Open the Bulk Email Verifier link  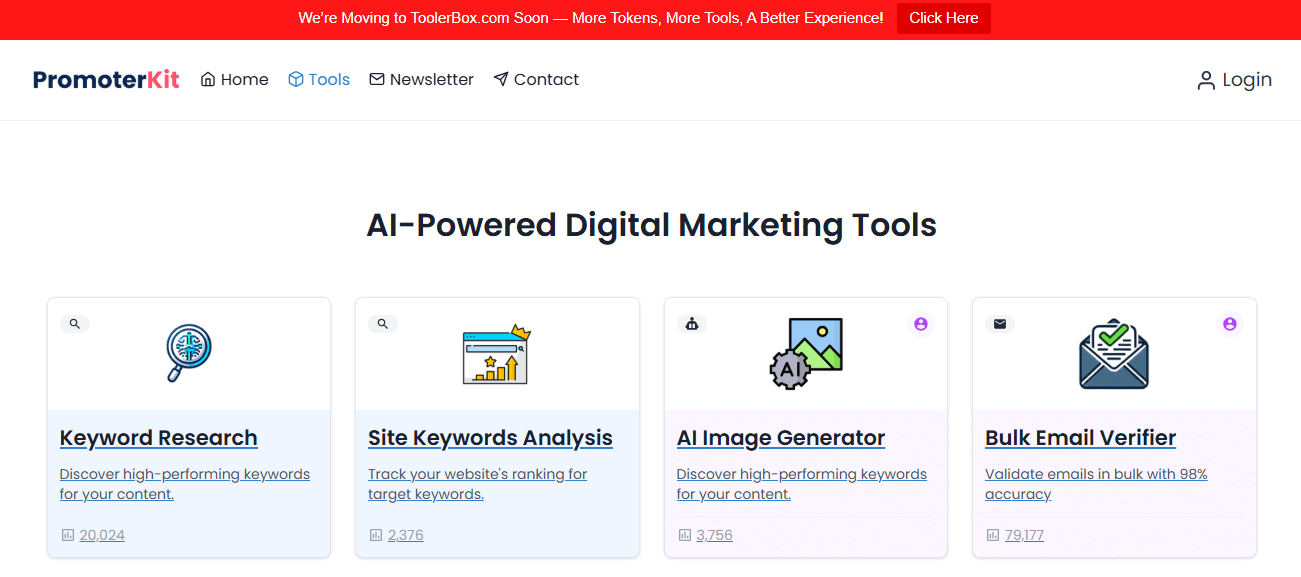point(1080,438)
